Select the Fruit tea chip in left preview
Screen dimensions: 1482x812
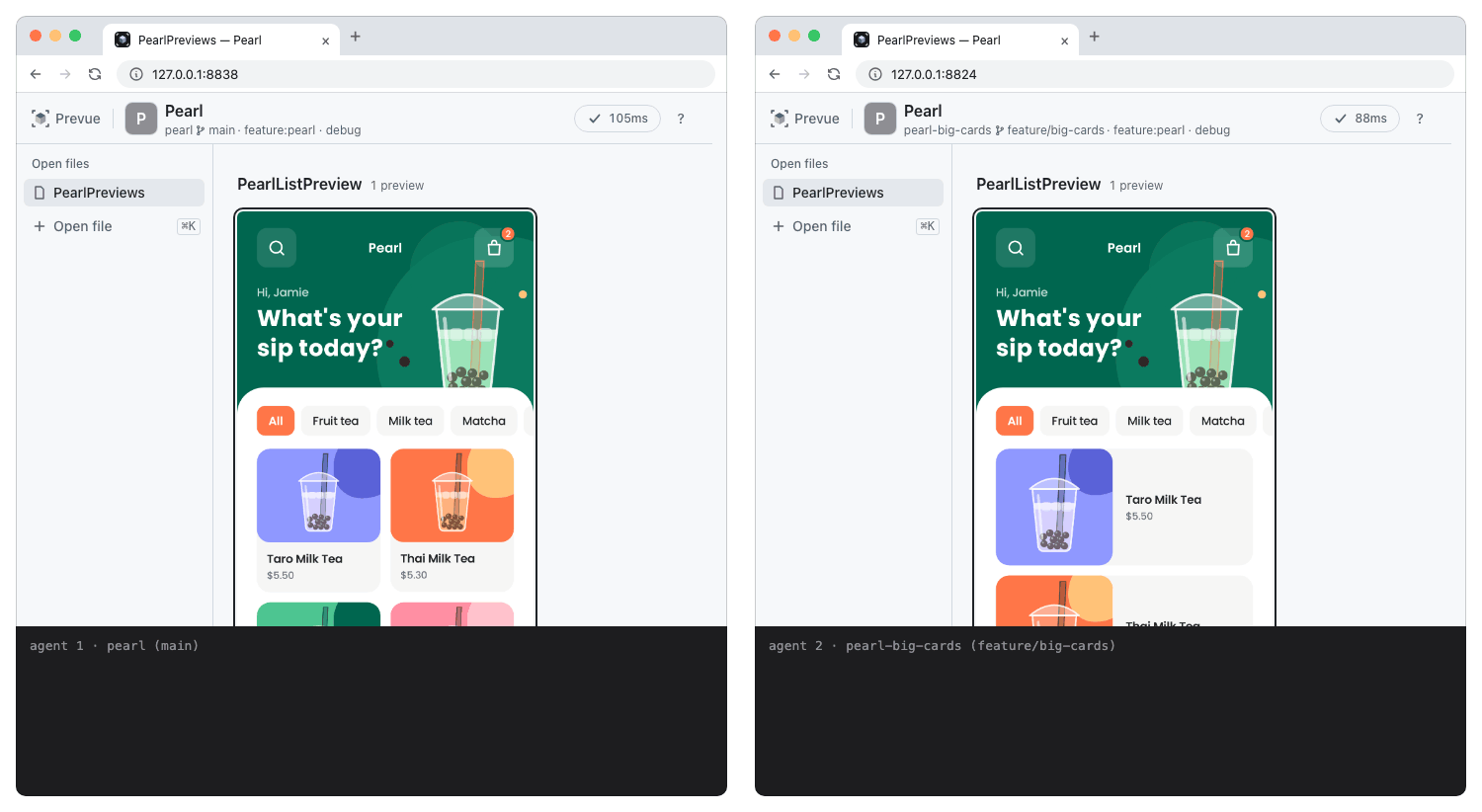tap(336, 421)
